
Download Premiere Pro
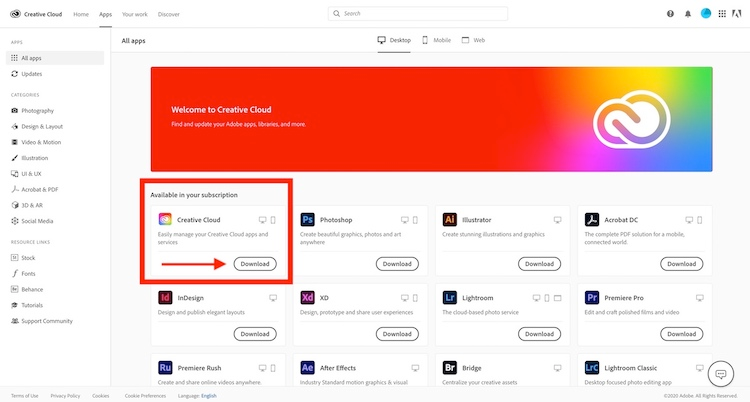click(x=682, y=334)
